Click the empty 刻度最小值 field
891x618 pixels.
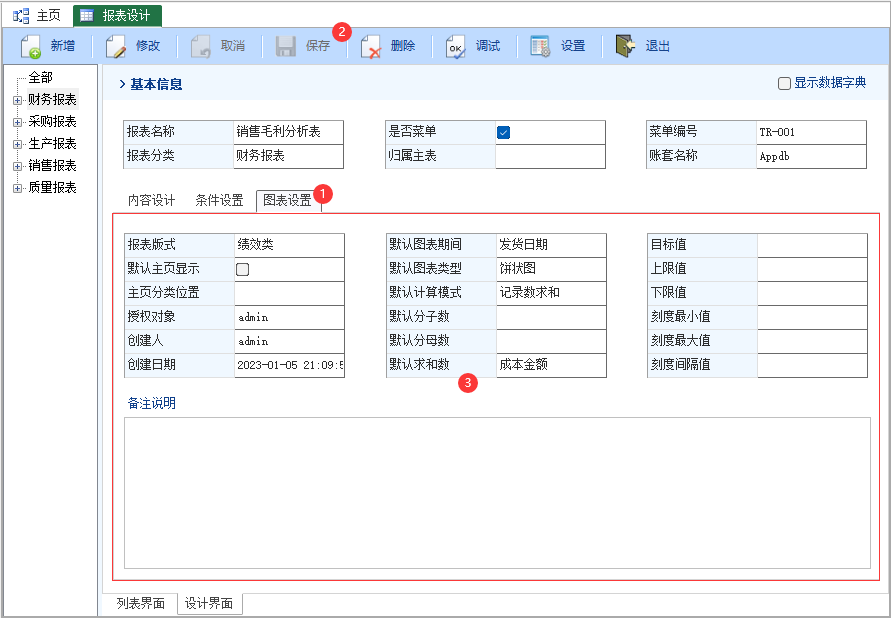812,317
